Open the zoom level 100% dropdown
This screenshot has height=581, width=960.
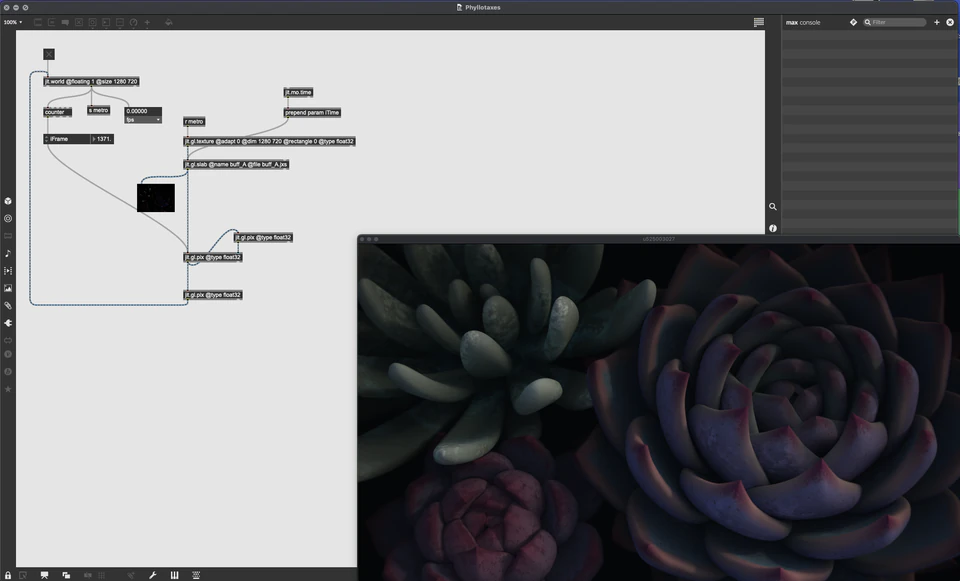tap(13, 22)
